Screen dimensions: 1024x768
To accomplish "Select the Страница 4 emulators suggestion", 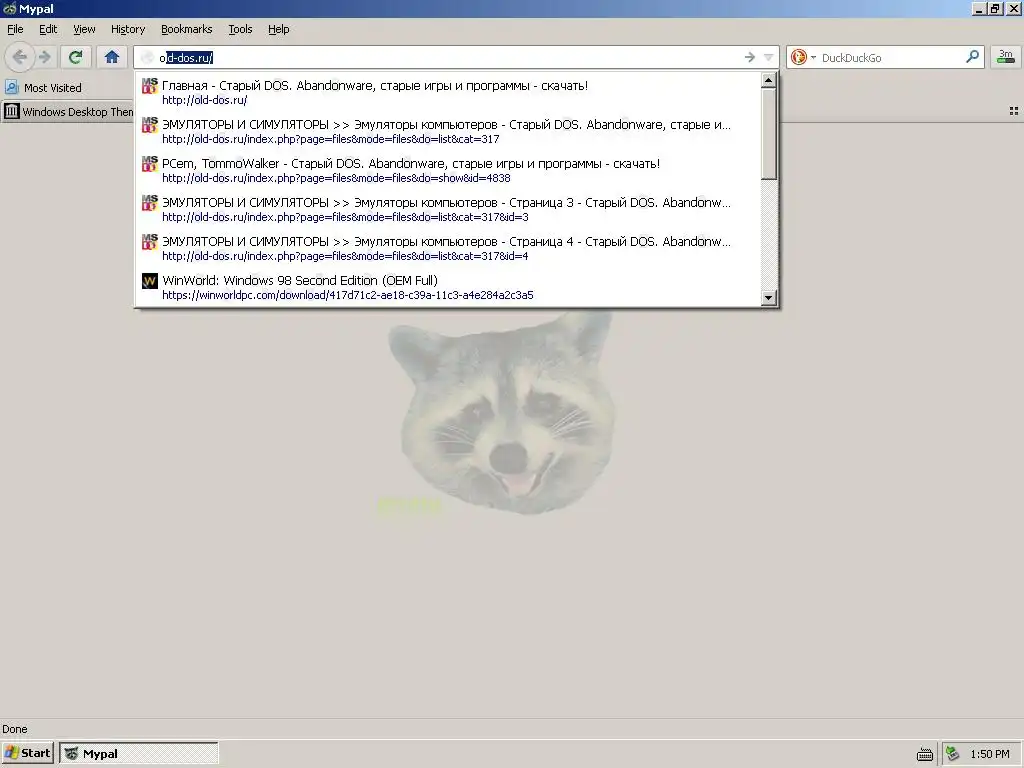I will (448, 248).
